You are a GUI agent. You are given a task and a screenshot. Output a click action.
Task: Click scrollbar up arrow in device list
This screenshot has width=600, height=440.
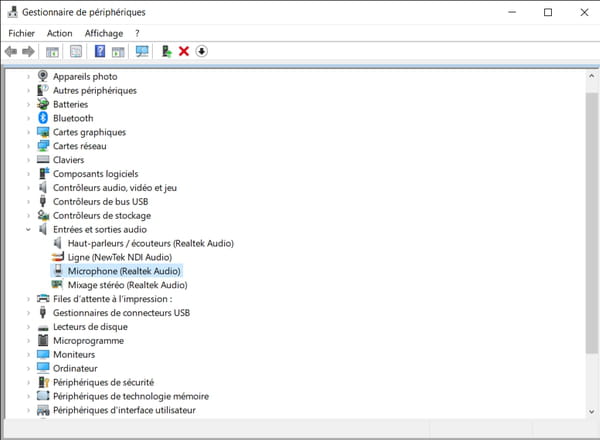tap(592, 76)
